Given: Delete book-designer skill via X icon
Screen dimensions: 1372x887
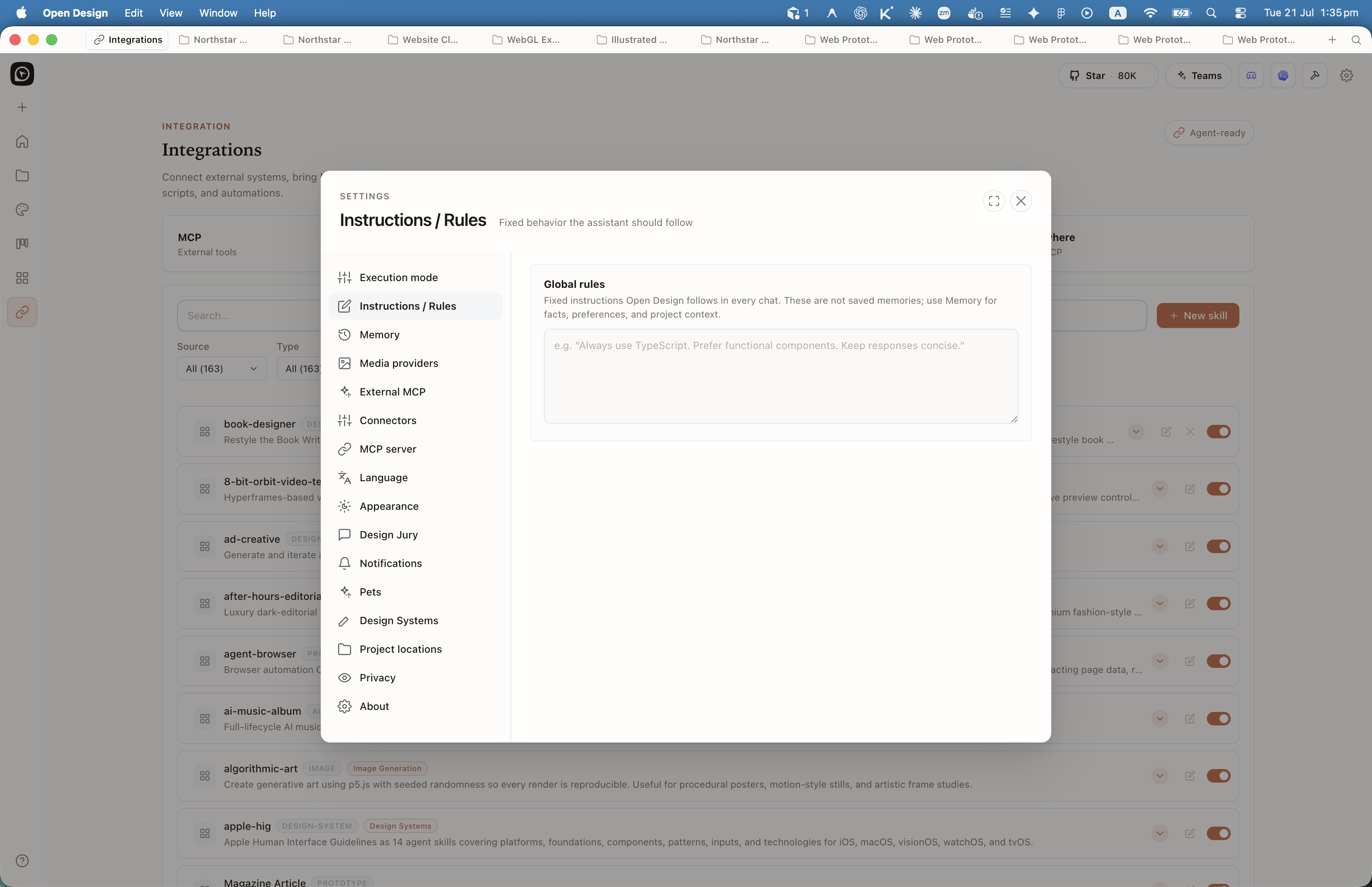Looking at the screenshot, I should pos(1190,432).
